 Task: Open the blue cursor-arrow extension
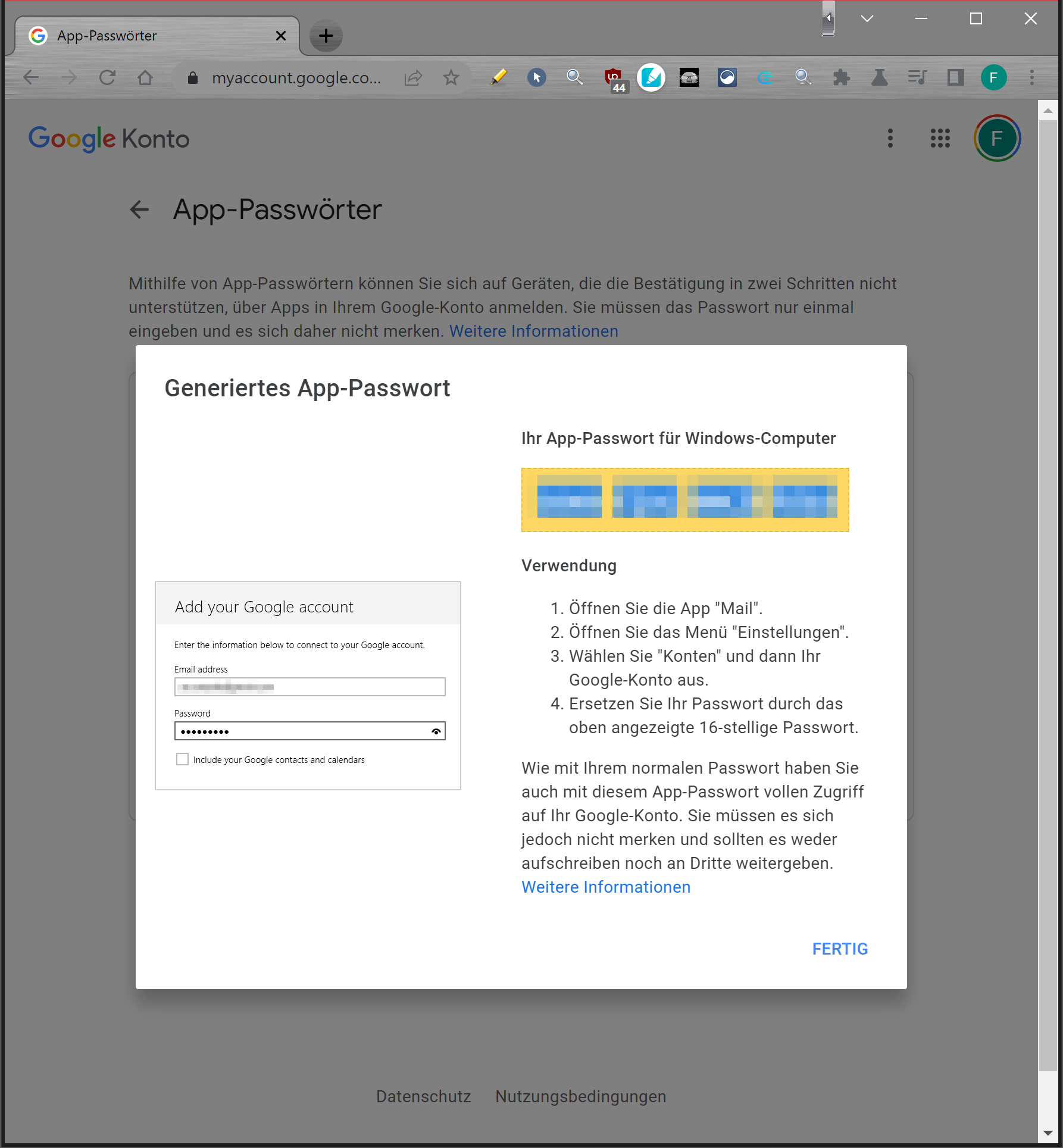(537, 77)
